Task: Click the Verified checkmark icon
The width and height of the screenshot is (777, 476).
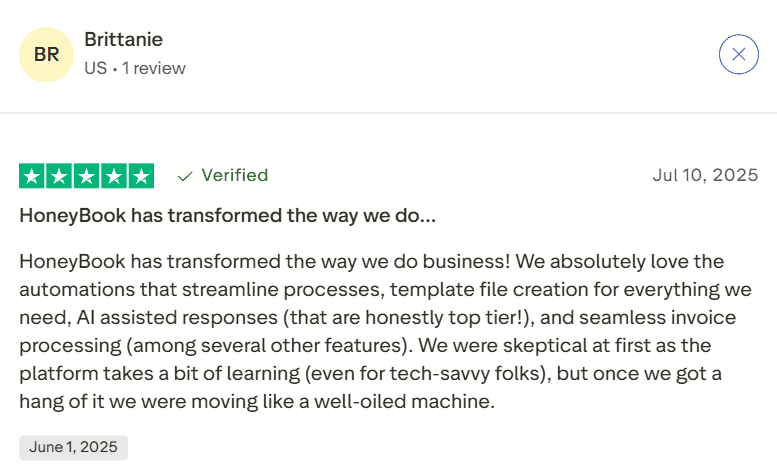Action: (185, 176)
